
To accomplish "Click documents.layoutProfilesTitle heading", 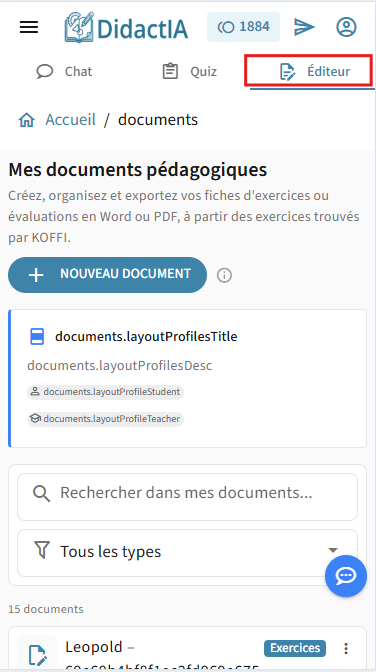I will 146,337.
